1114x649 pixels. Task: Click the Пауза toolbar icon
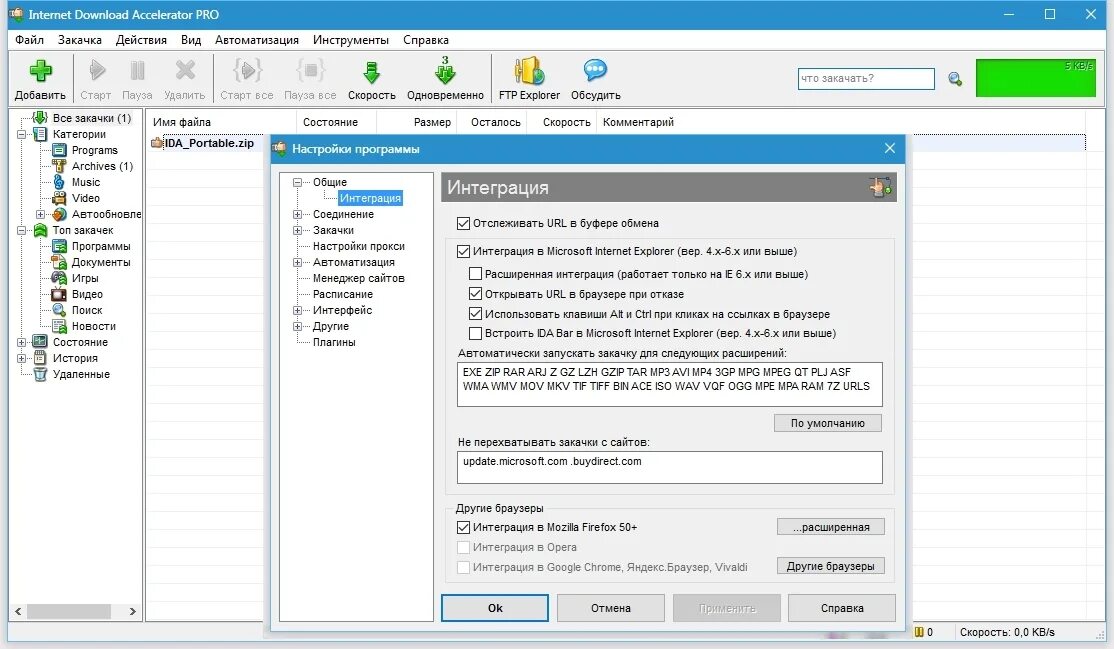137,70
